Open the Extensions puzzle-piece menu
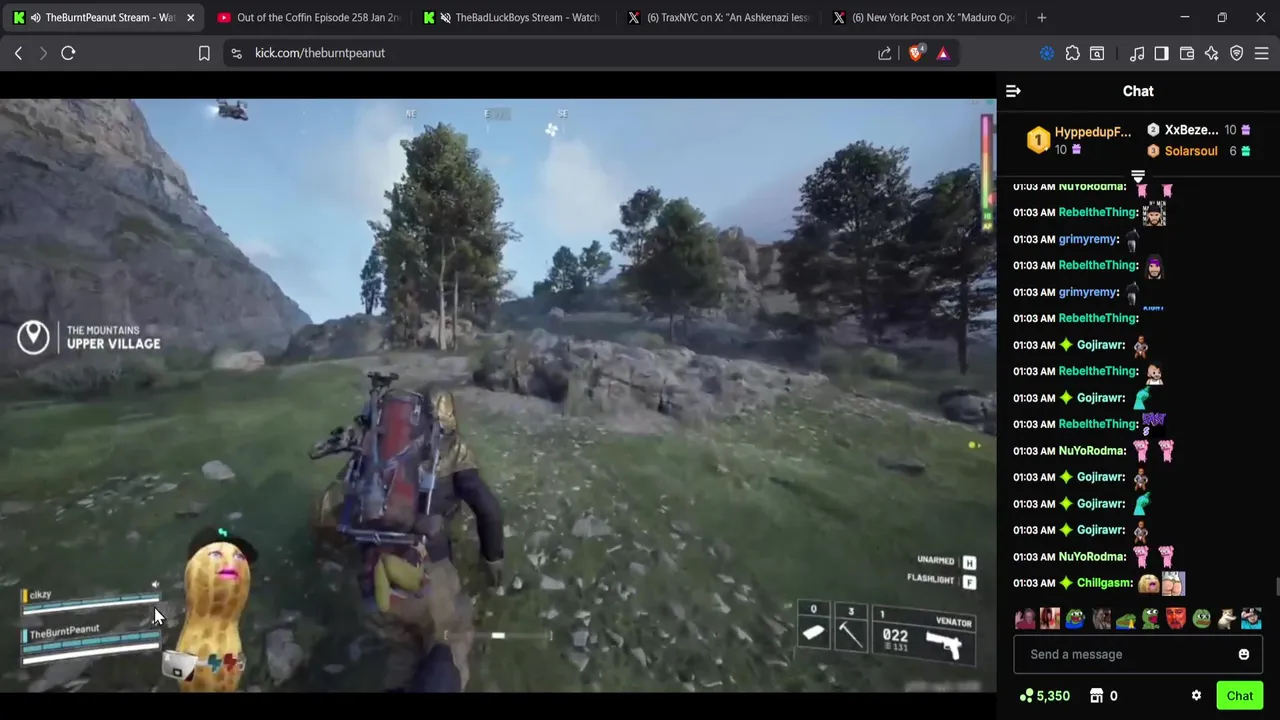1280x720 pixels. [1072, 53]
